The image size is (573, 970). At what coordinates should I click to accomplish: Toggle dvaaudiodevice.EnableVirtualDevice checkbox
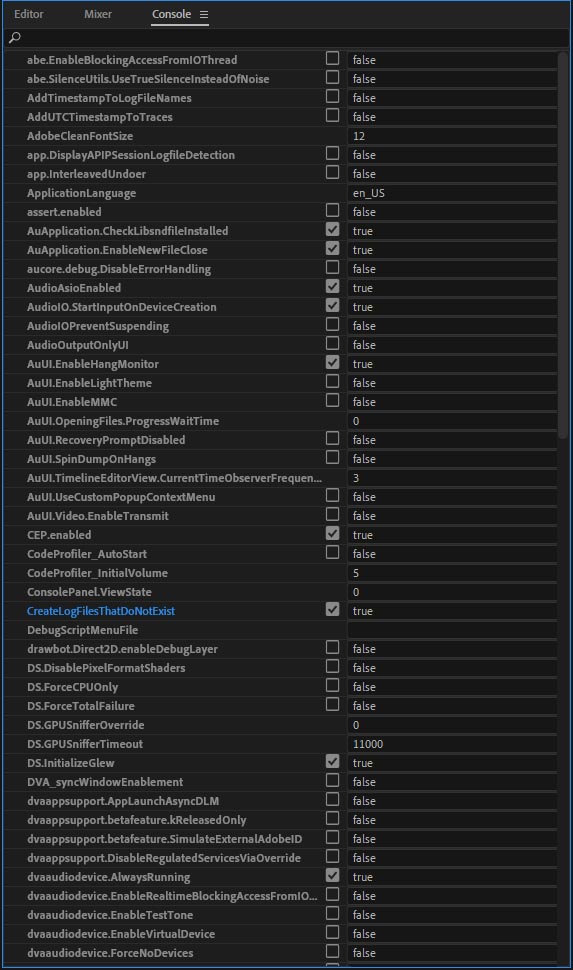pyautogui.click(x=332, y=932)
